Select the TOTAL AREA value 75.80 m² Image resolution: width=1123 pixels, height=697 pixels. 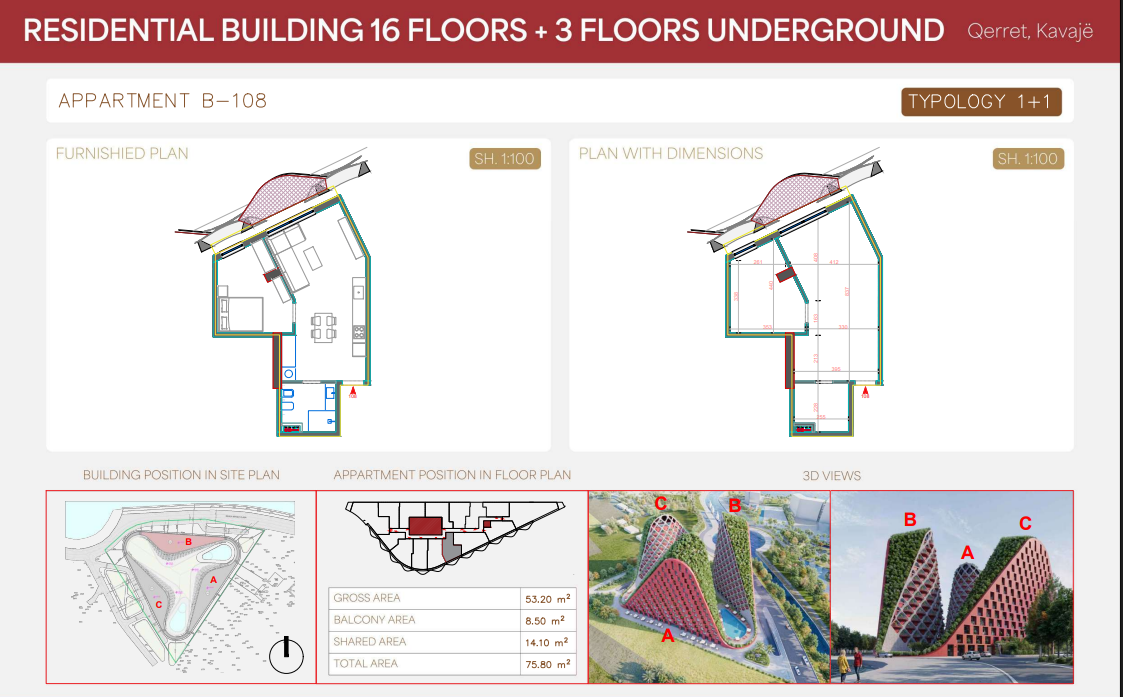tap(546, 664)
